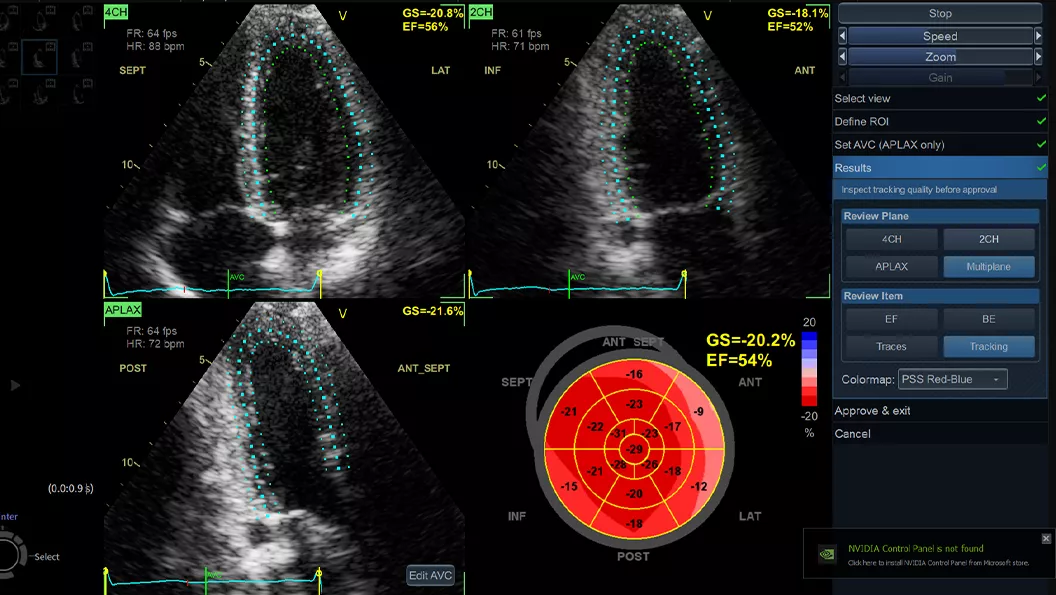Toggle the Multiplane review plane
Screen dimensions: 1056x595
(989, 267)
